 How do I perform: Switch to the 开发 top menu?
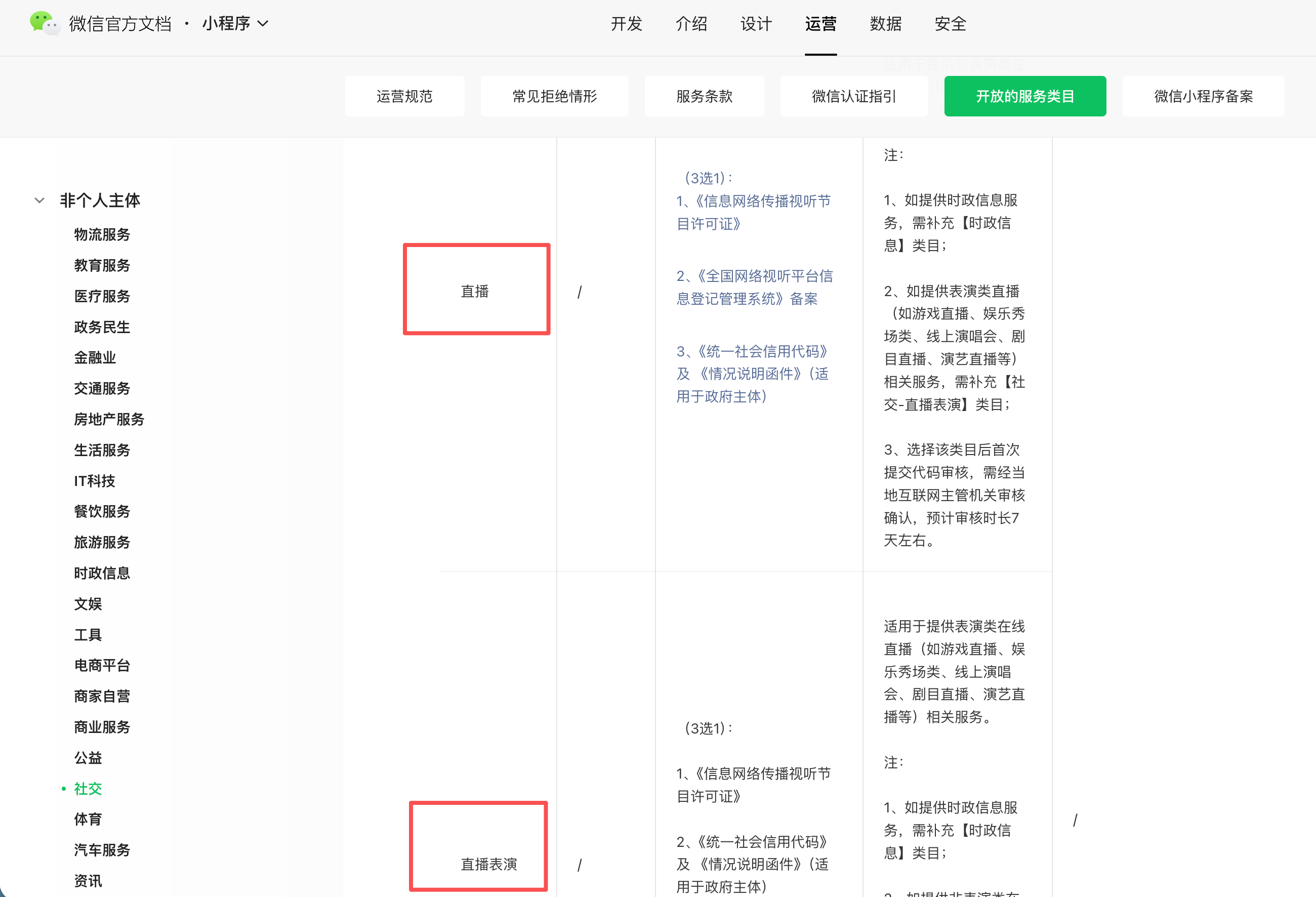pyautogui.click(x=626, y=24)
